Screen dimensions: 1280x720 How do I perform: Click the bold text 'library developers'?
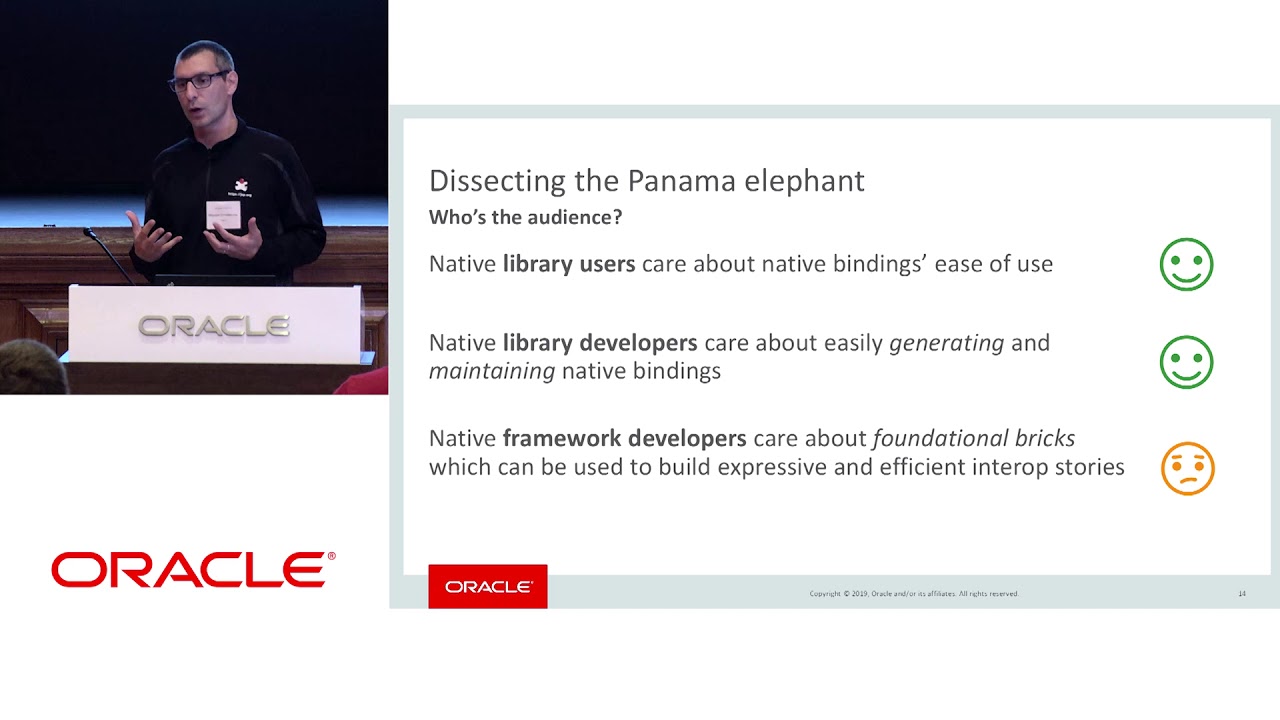click(x=599, y=343)
